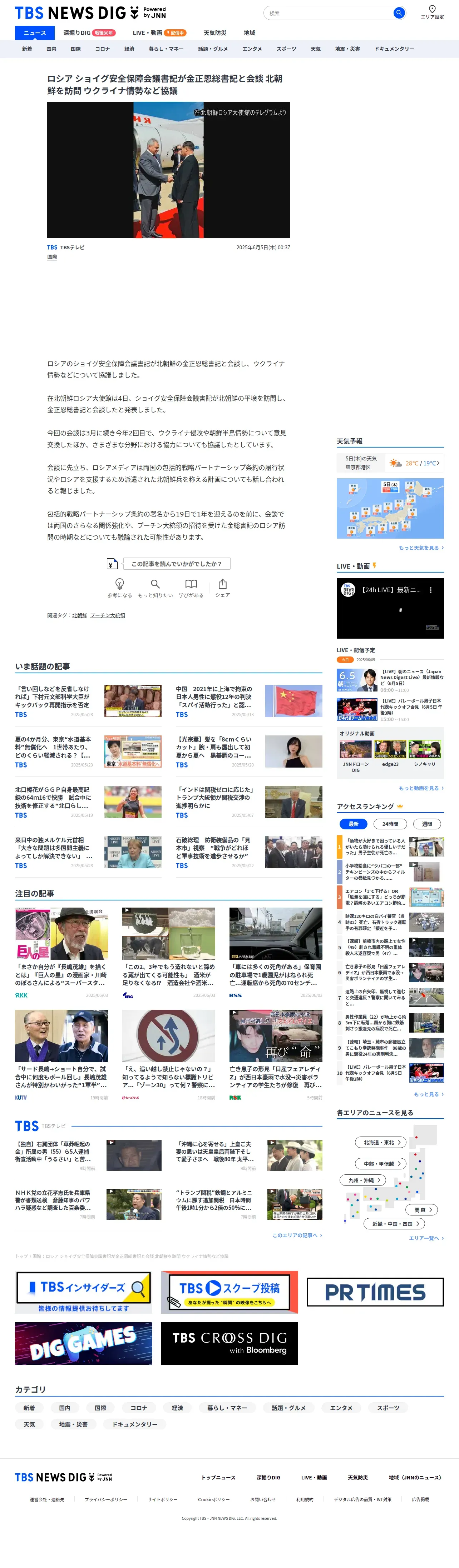Open the LIVE video options menu dots
This screenshot has width=459, height=1568.
click(430, 590)
